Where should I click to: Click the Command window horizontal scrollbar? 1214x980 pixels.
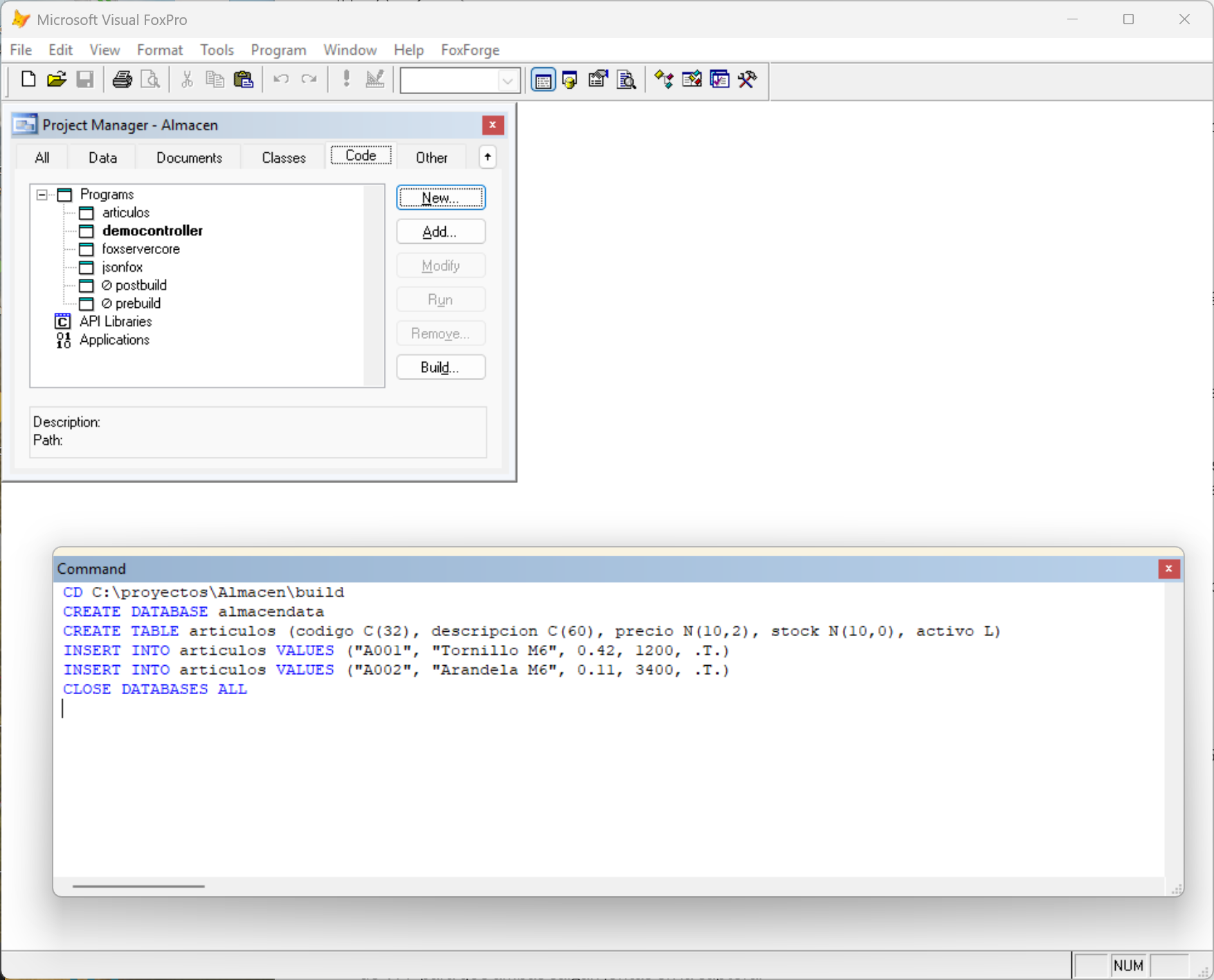point(138,886)
